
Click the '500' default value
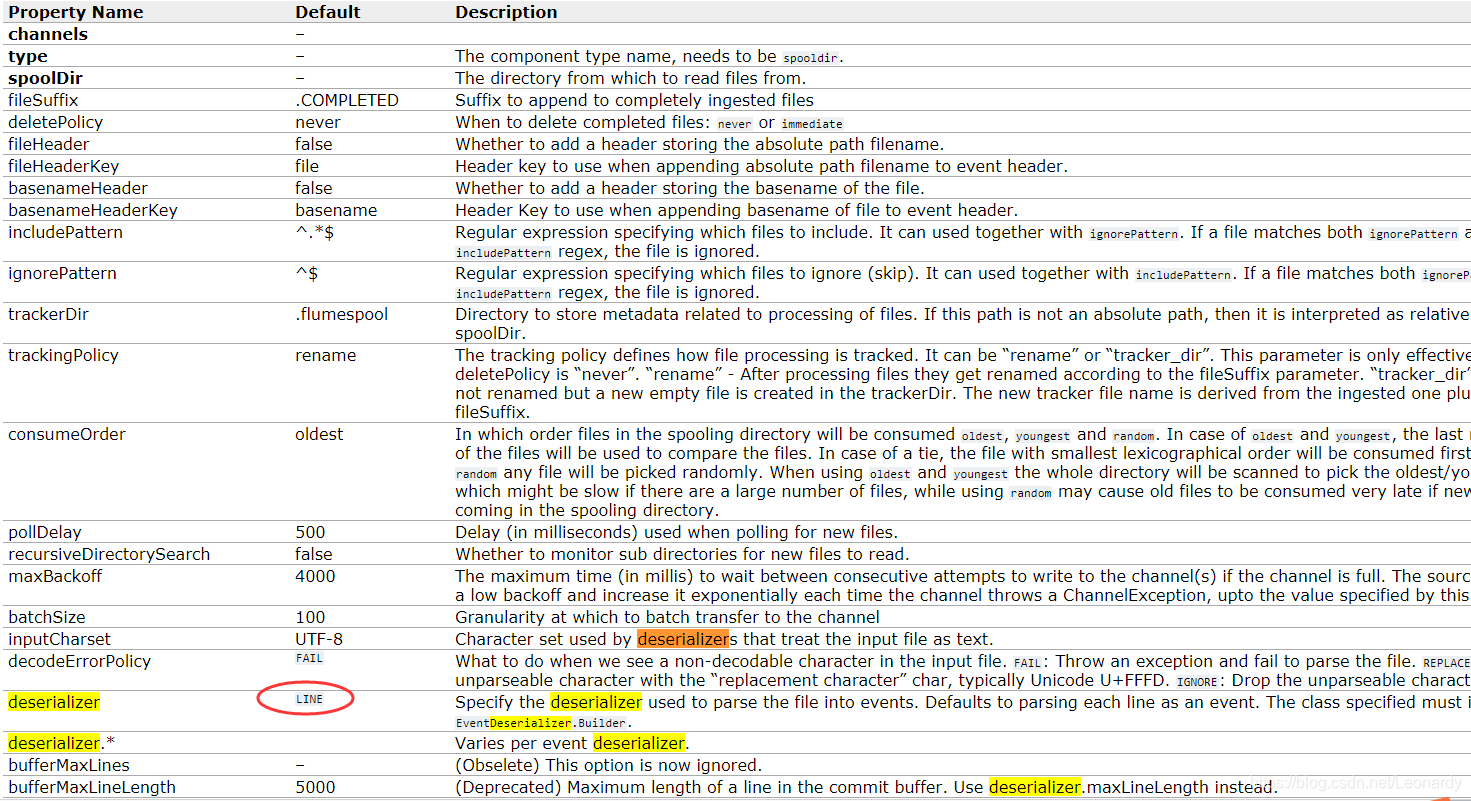coord(311,532)
